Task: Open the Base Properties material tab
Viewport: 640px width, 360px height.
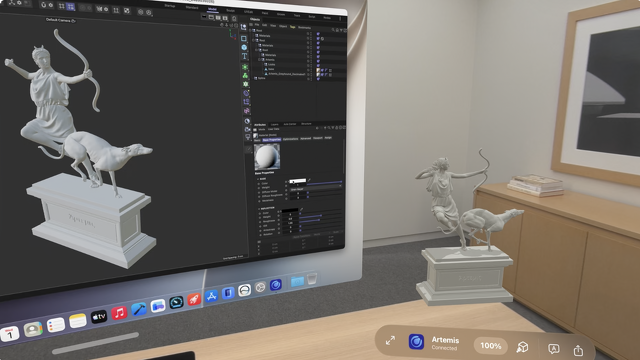Action: click(272, 140)
